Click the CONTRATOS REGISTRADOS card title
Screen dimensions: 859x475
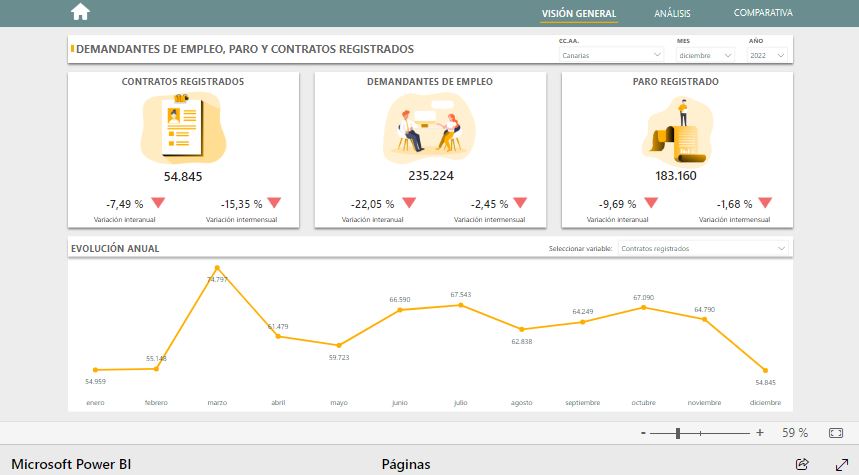click(x=183, y=82)
